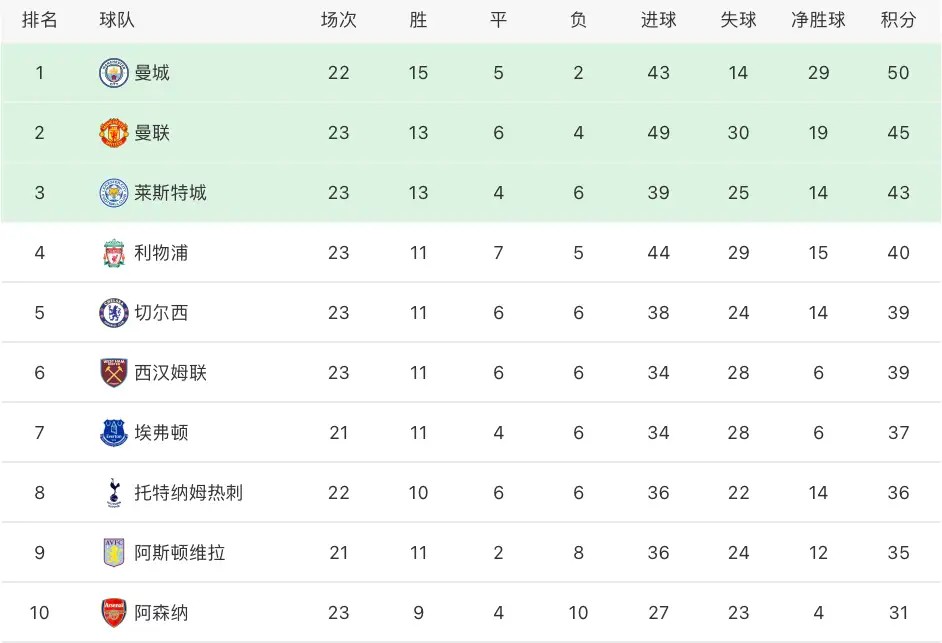
Task: Click the Leicester City club crest
Action: coord(114,193)
